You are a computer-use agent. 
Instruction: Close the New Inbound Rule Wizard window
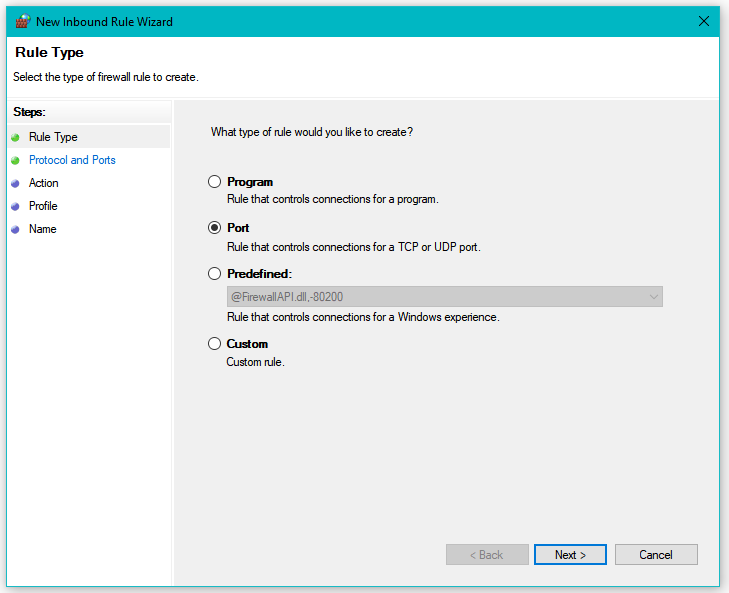703,21
